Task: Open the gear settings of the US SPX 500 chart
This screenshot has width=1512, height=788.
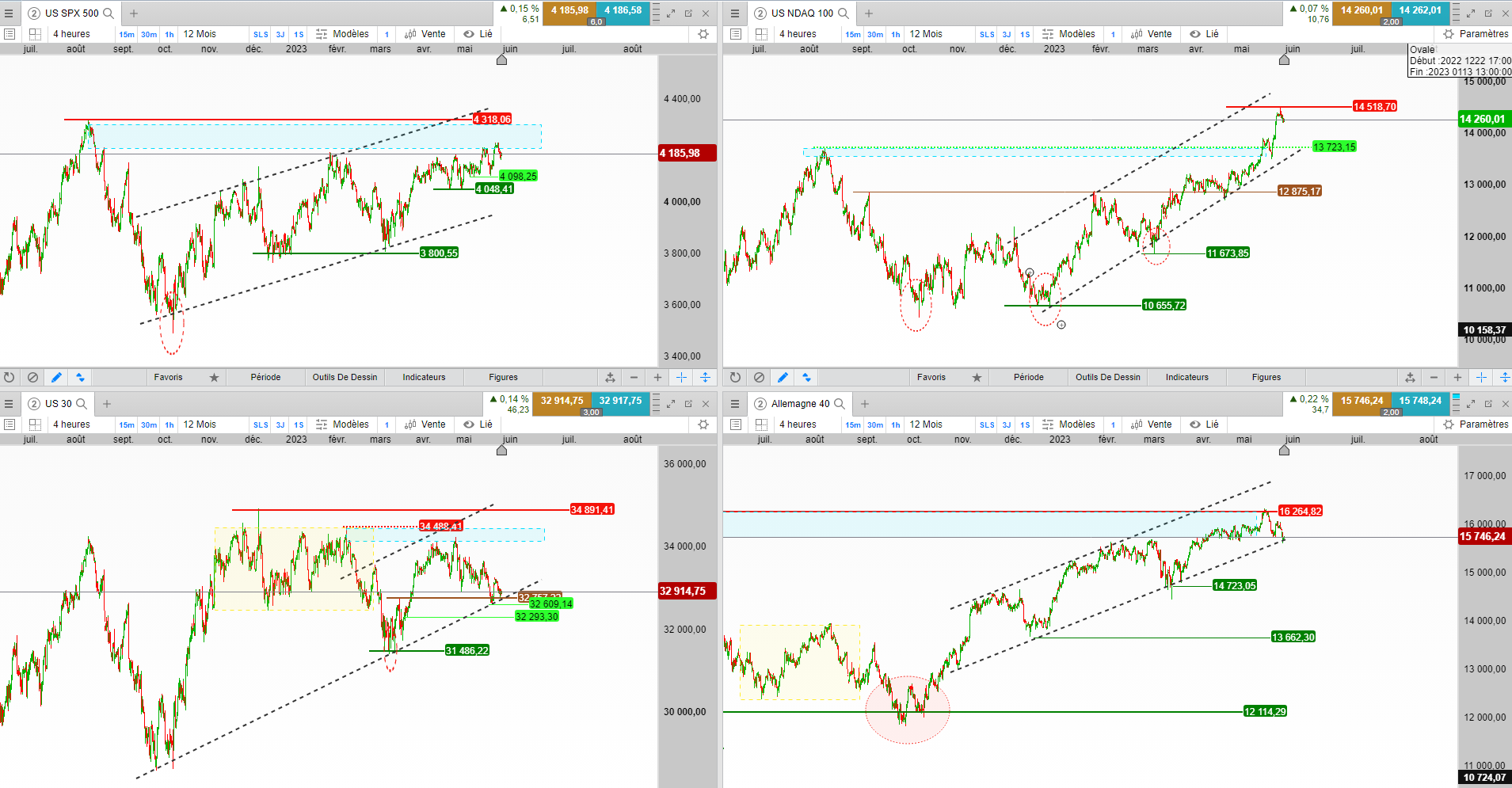Action: click(x=703, y=34)
